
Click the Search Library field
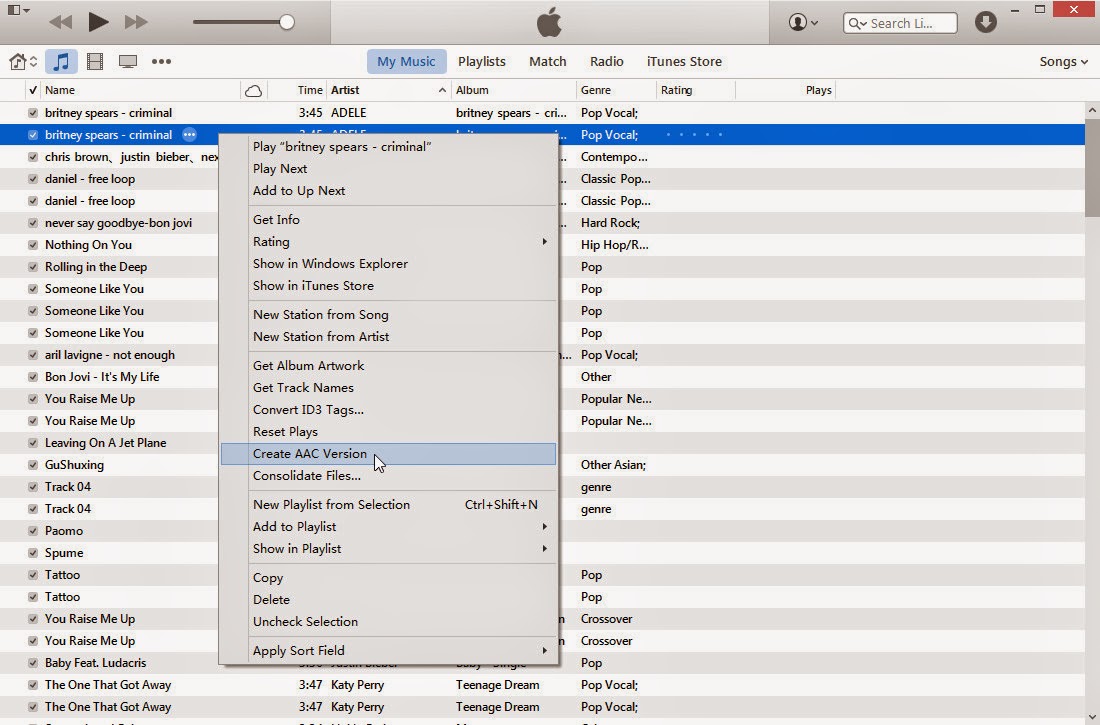[x=900, y=23]
